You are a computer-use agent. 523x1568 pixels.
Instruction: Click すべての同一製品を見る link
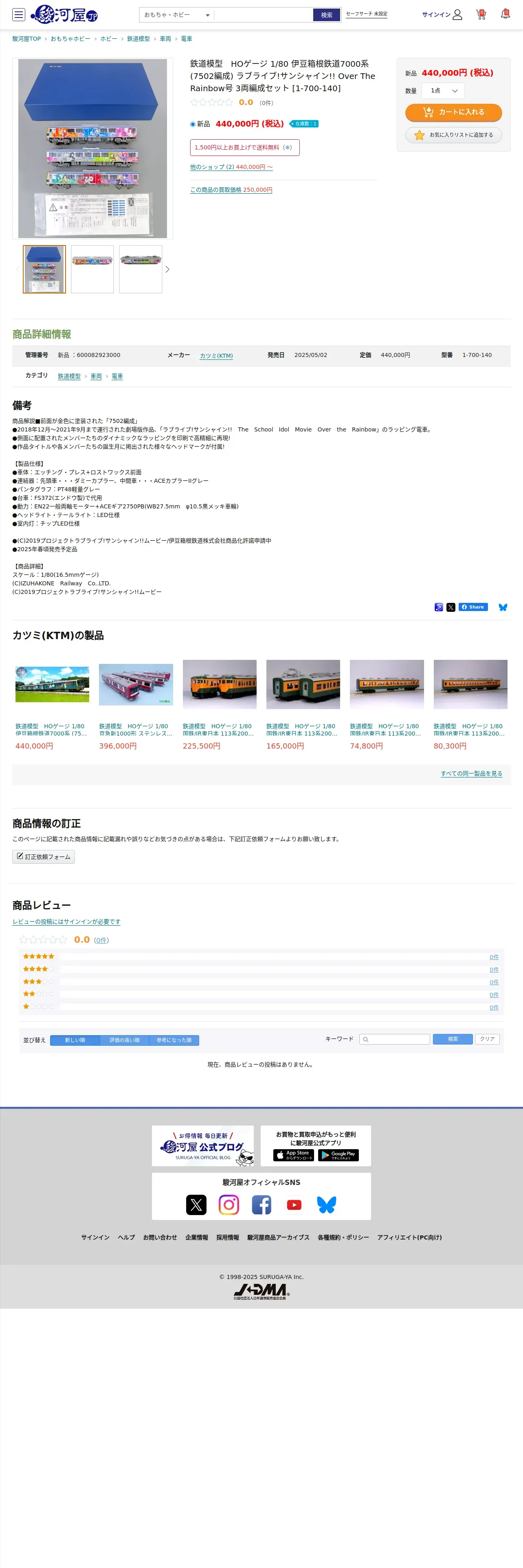(471, 773)
